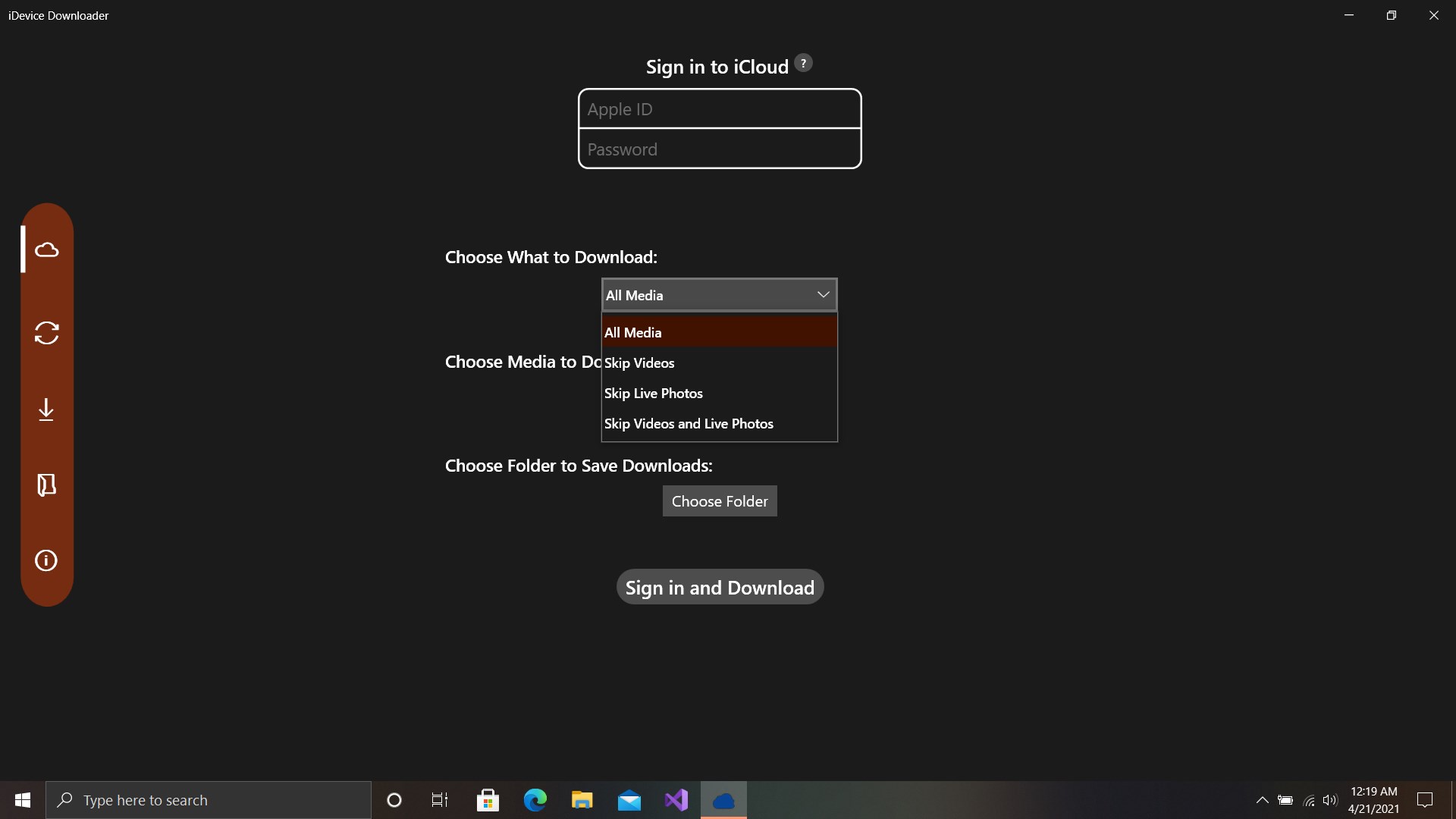Show hidden system tray icons
This screenshot has width=1456, height=819.
(1262, 800)
